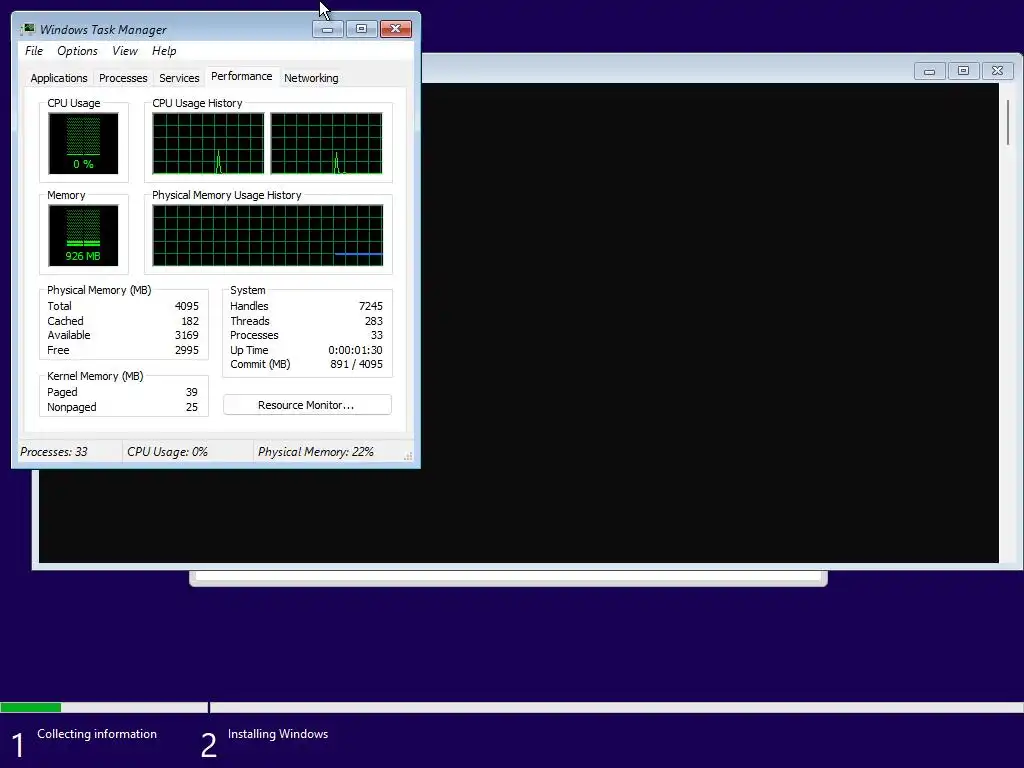This screenshot has width=1024, height=768.
Task: Open the View menu
Action: click(125, 51)
